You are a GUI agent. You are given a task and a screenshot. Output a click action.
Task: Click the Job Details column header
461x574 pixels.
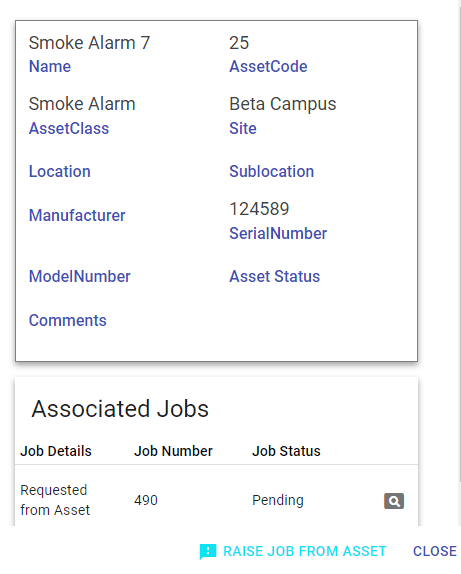pos(56,451)
